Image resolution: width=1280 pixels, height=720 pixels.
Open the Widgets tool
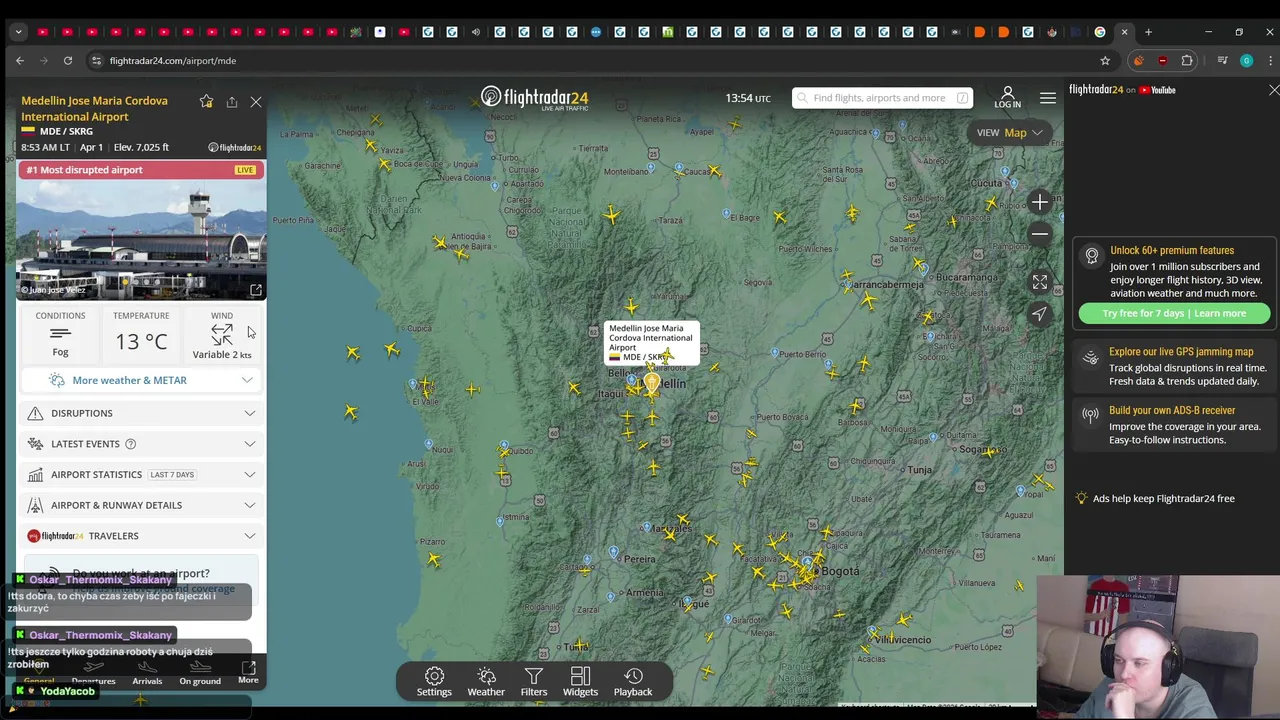pos(580,682)
